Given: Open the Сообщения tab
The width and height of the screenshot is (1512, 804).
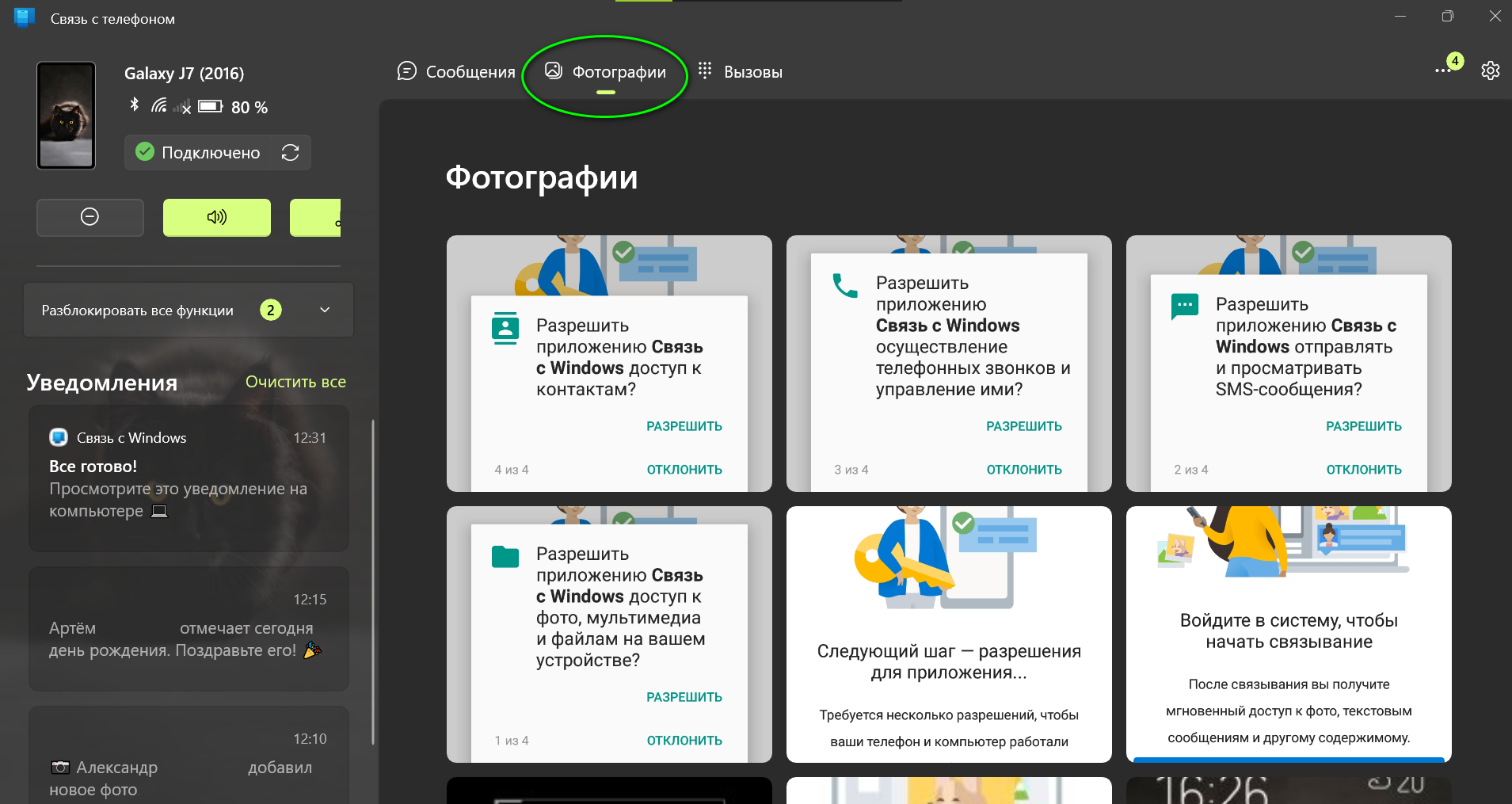Looking at the screenshot, I should pyautogui.click(x=456, y=72).
